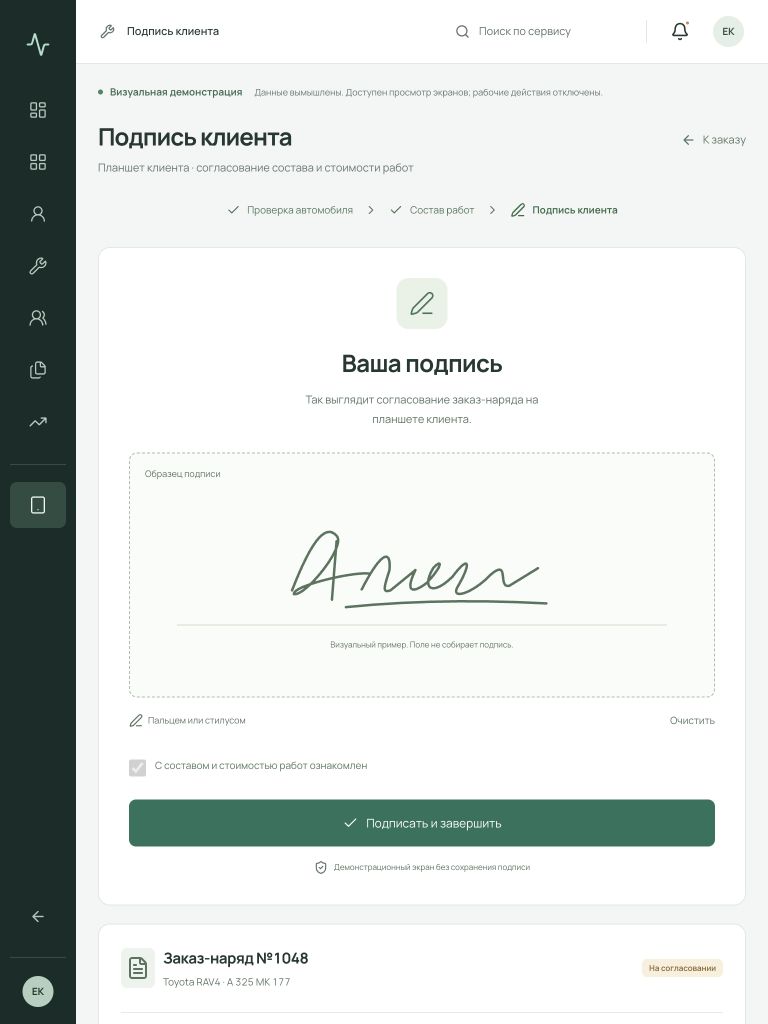Click К заказу to return to the order

[x=714, y=140]
